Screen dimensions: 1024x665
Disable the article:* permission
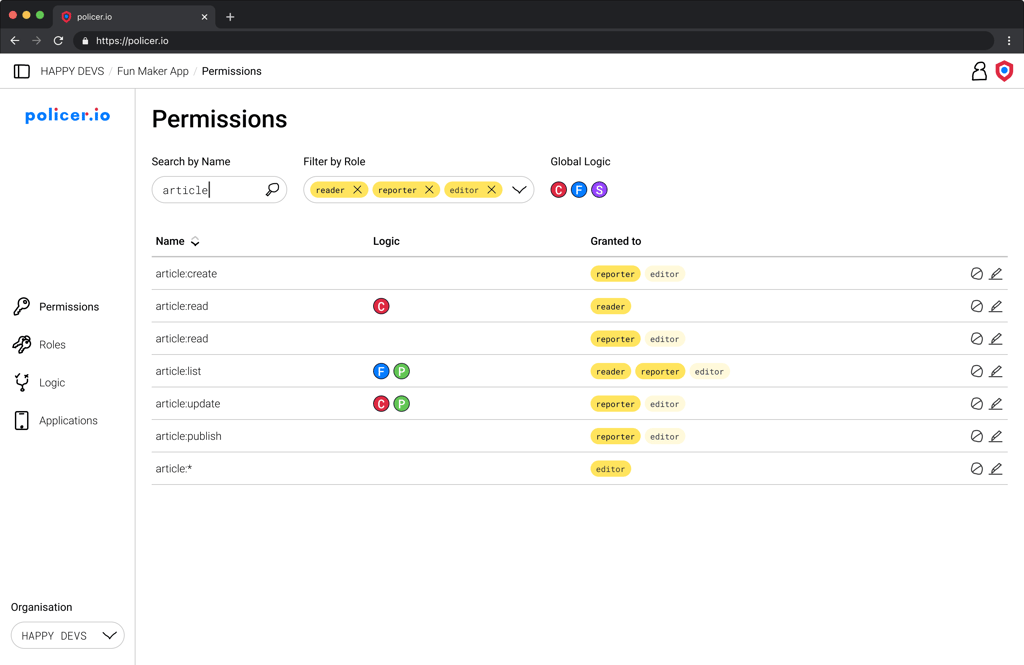(976, 468)
